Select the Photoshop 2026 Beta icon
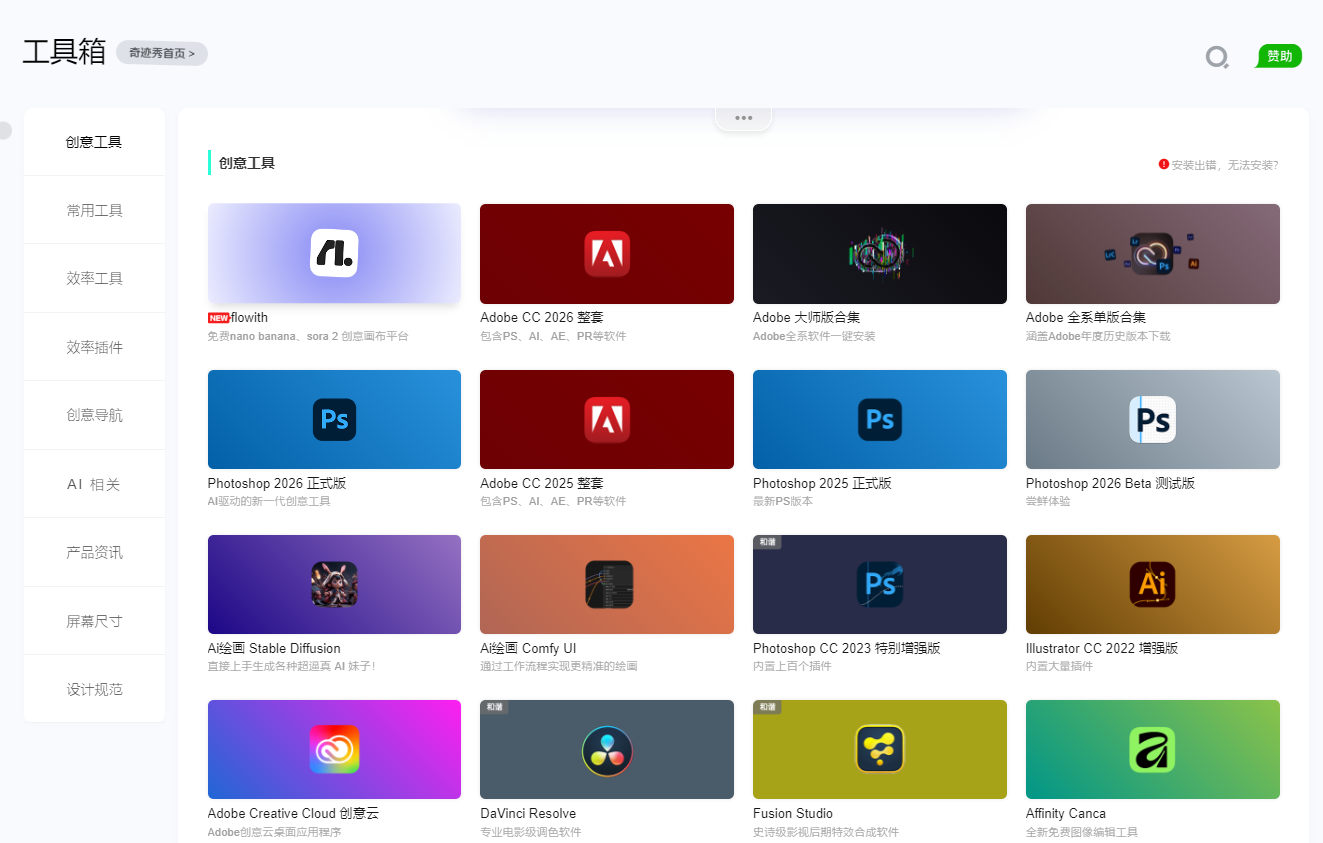The width and height of the screenshot is (1323, 843). click(x=1152, y=419)
